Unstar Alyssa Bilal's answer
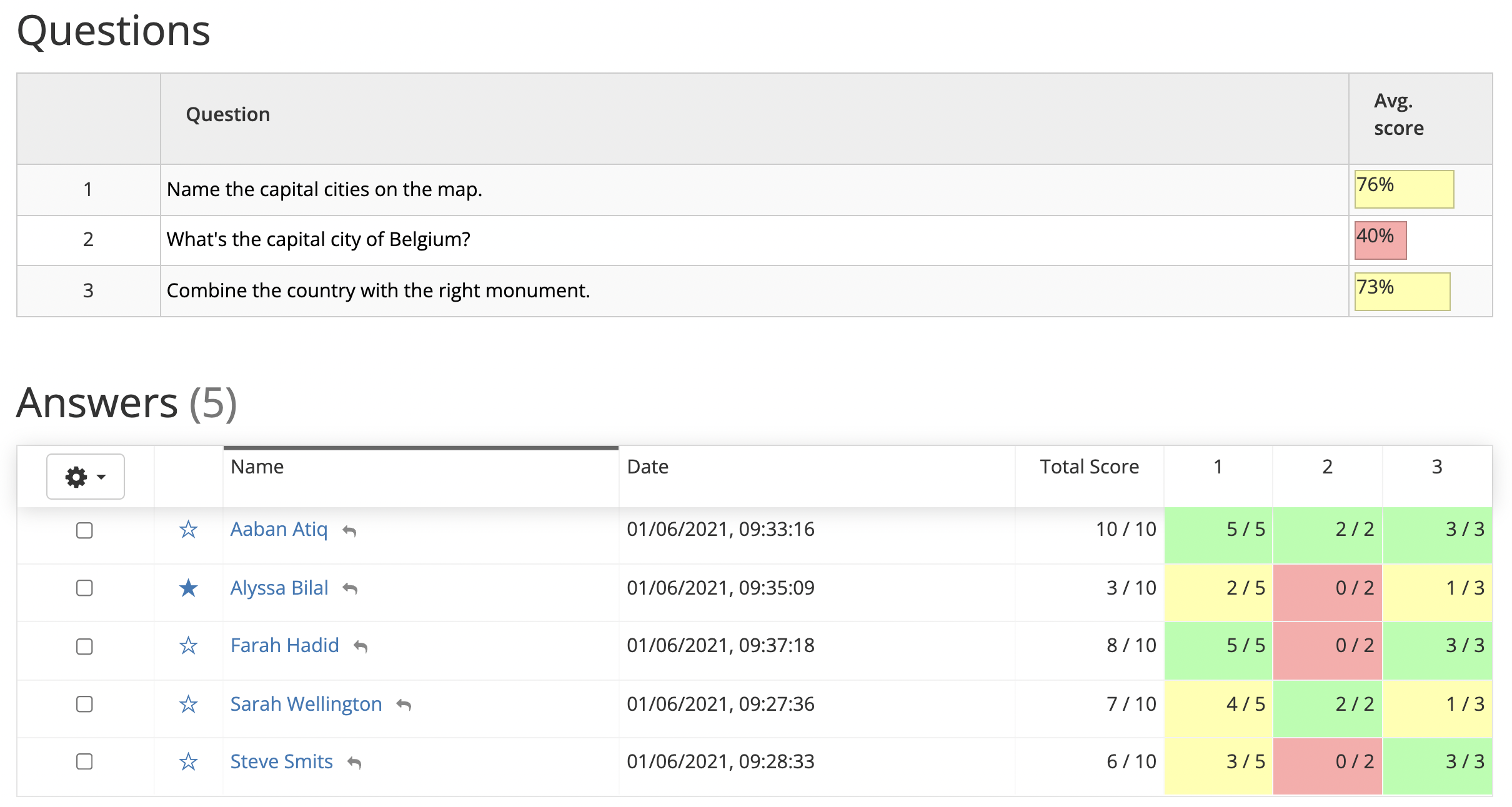Screen dimensions: 1512x807 pos(188,588)
